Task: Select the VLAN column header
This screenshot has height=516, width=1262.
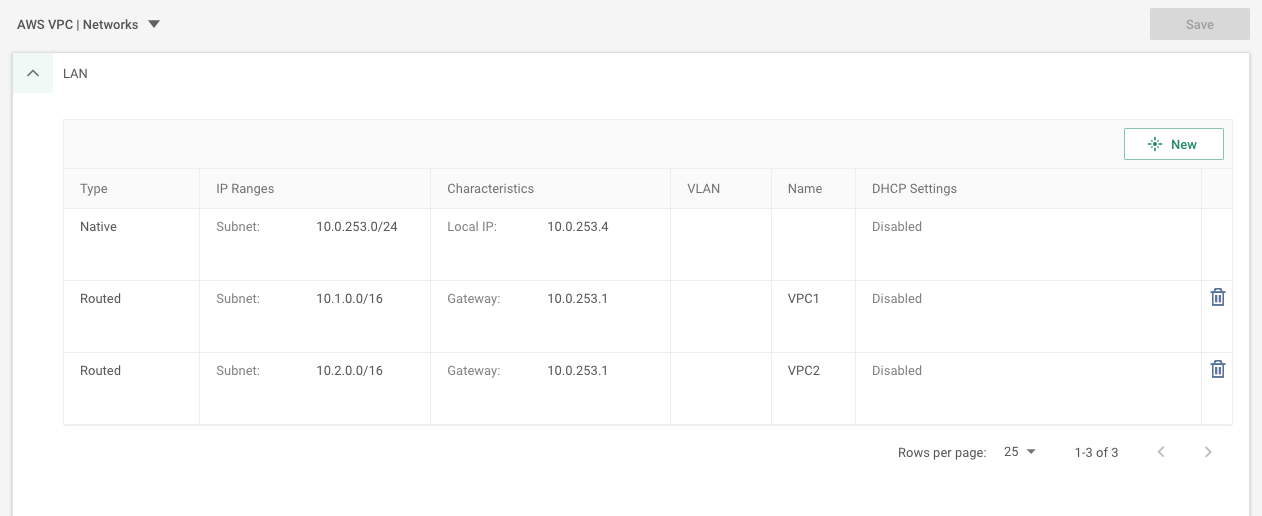Action: (x=704, y=188)
